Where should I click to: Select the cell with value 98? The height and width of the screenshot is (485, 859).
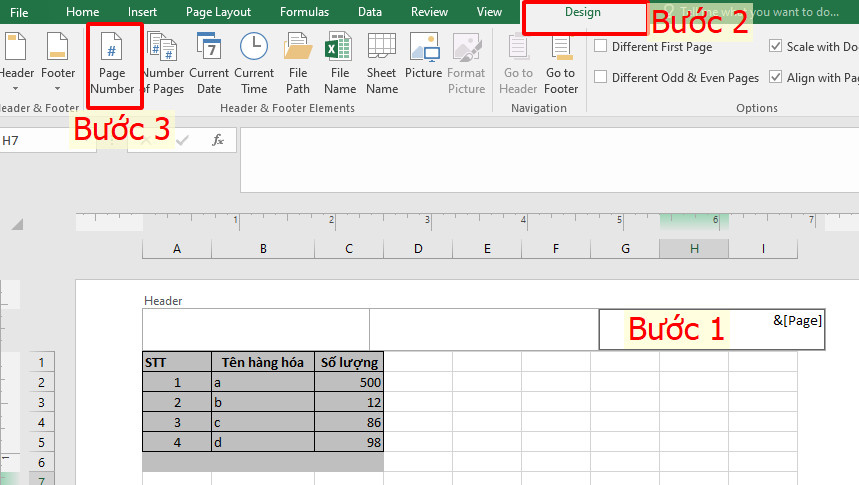[349, 442]
